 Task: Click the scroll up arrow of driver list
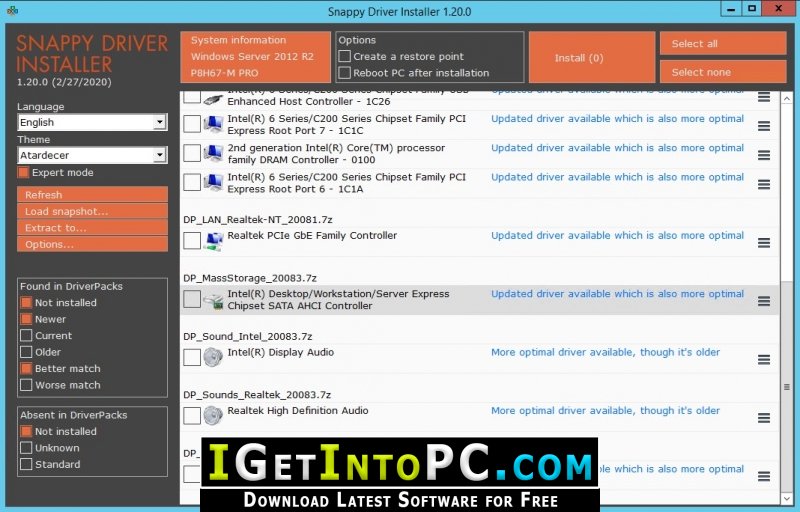[x=786, y=98]
